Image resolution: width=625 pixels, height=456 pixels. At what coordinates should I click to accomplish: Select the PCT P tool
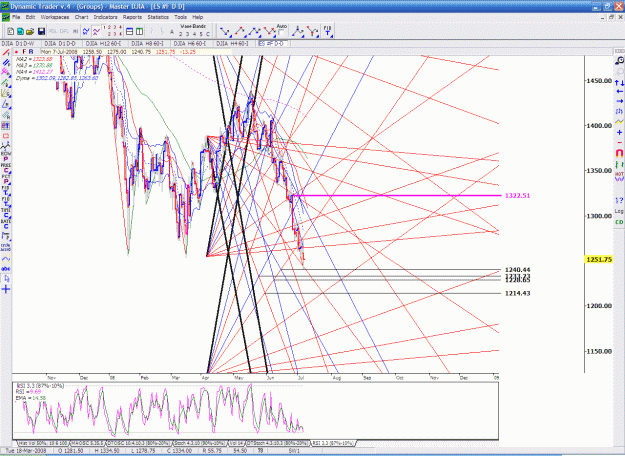pyautogui.click(x=6, y=179)
